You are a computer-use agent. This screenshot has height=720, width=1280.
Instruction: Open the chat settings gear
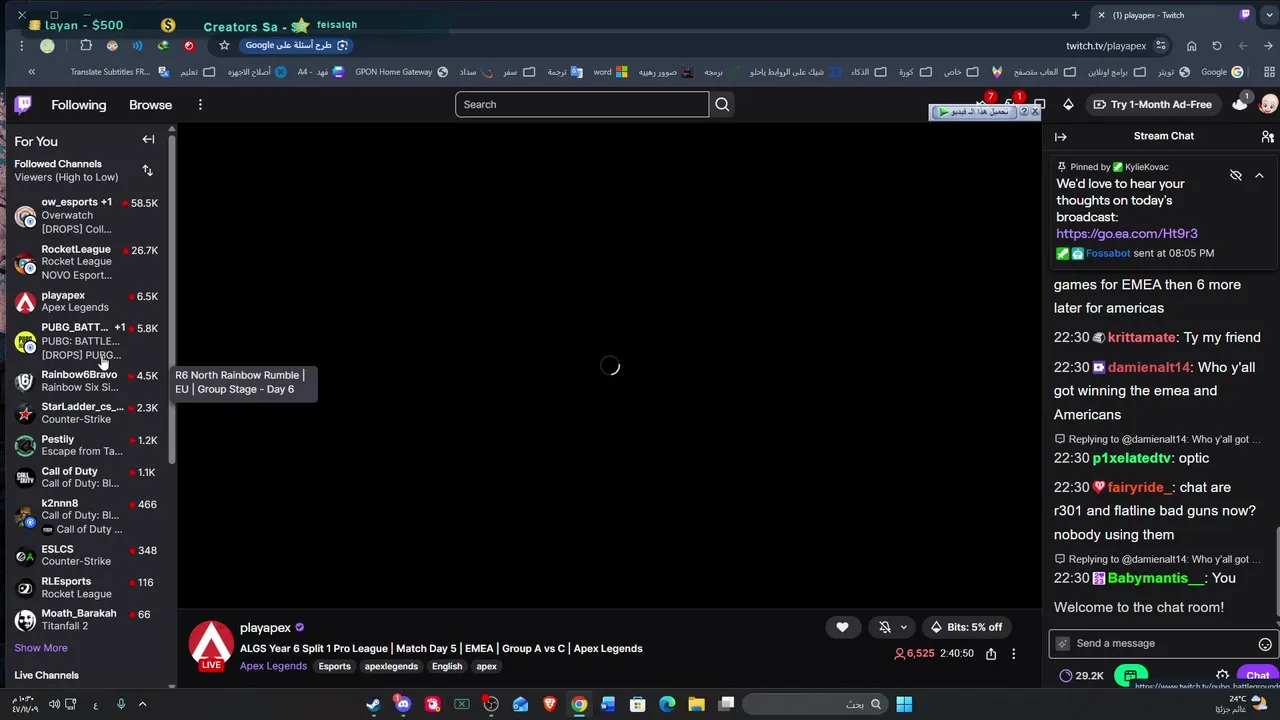point(1222,676)
